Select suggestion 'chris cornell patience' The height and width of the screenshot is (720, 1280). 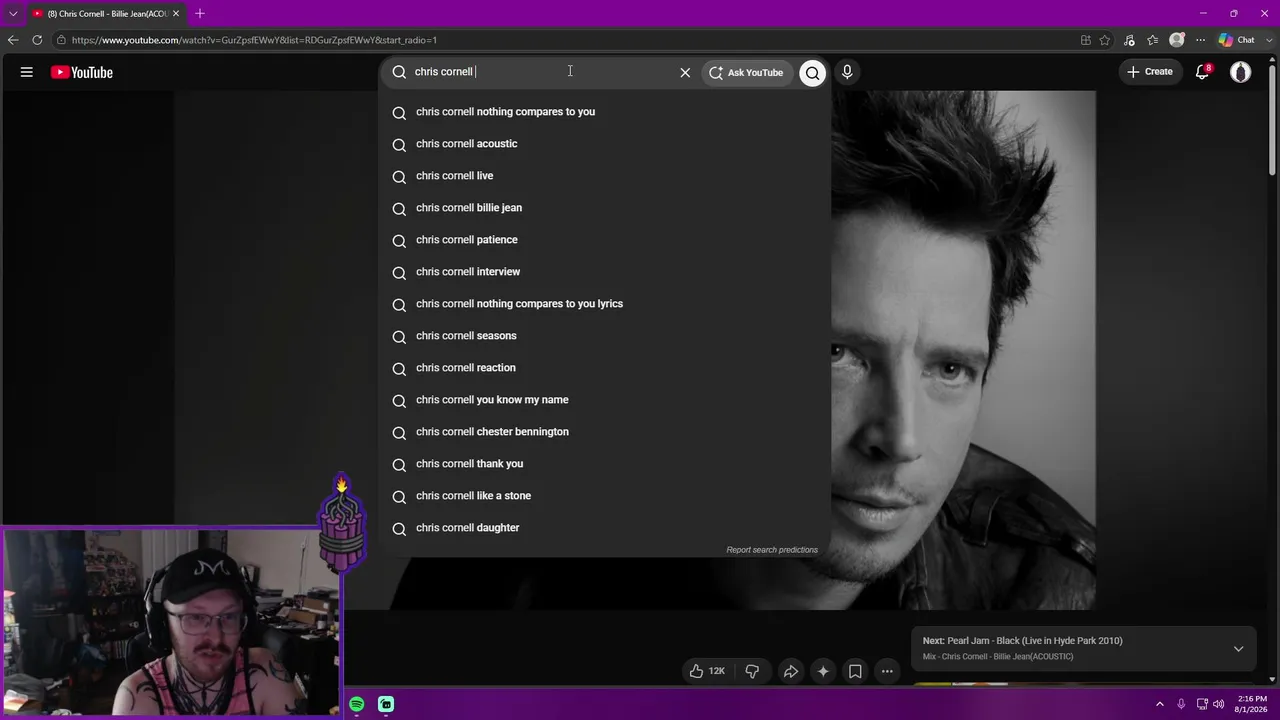(x=605, y=240)
